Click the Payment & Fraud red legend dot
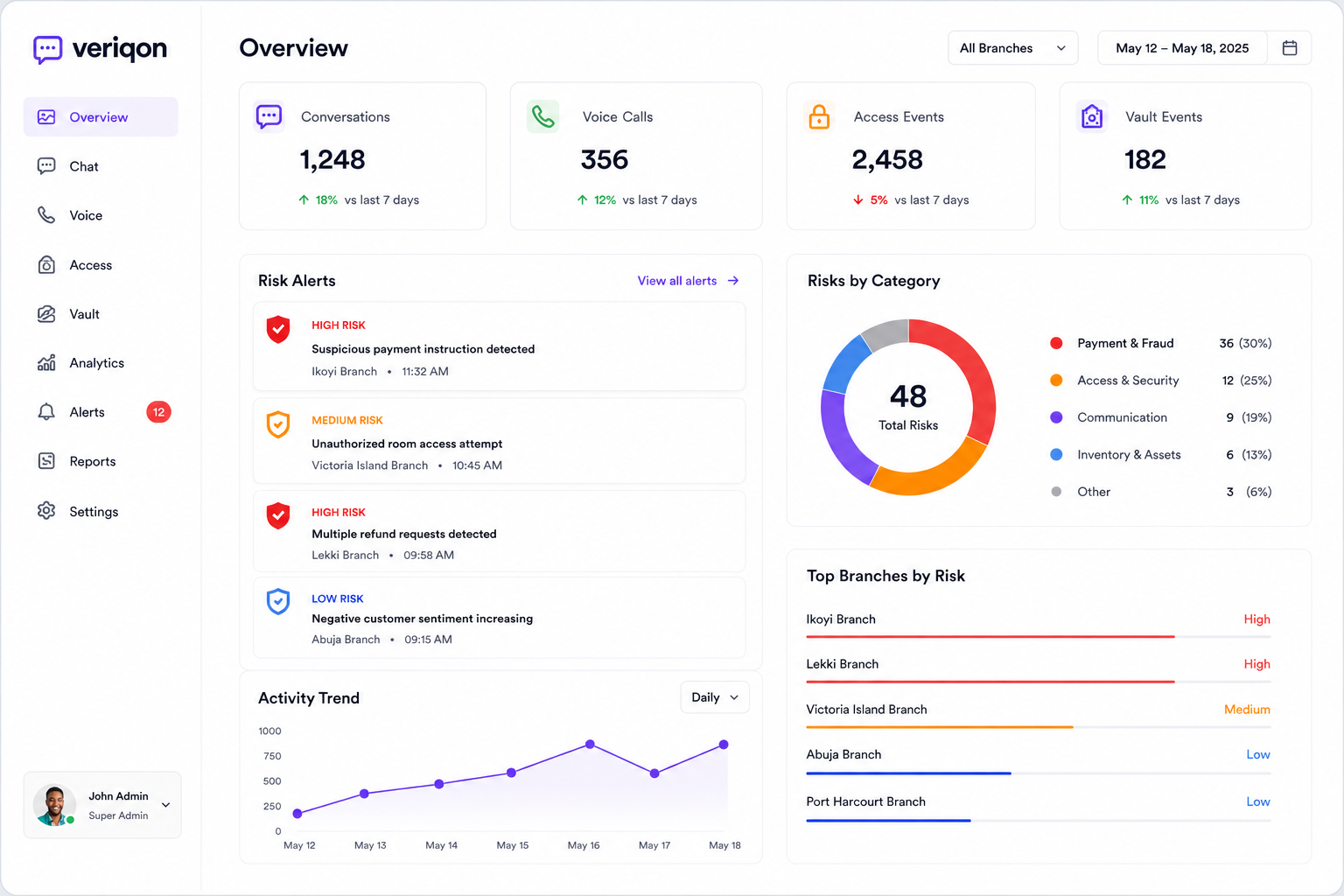The width and height of the screenshot is (1344, 896). 1056,343
